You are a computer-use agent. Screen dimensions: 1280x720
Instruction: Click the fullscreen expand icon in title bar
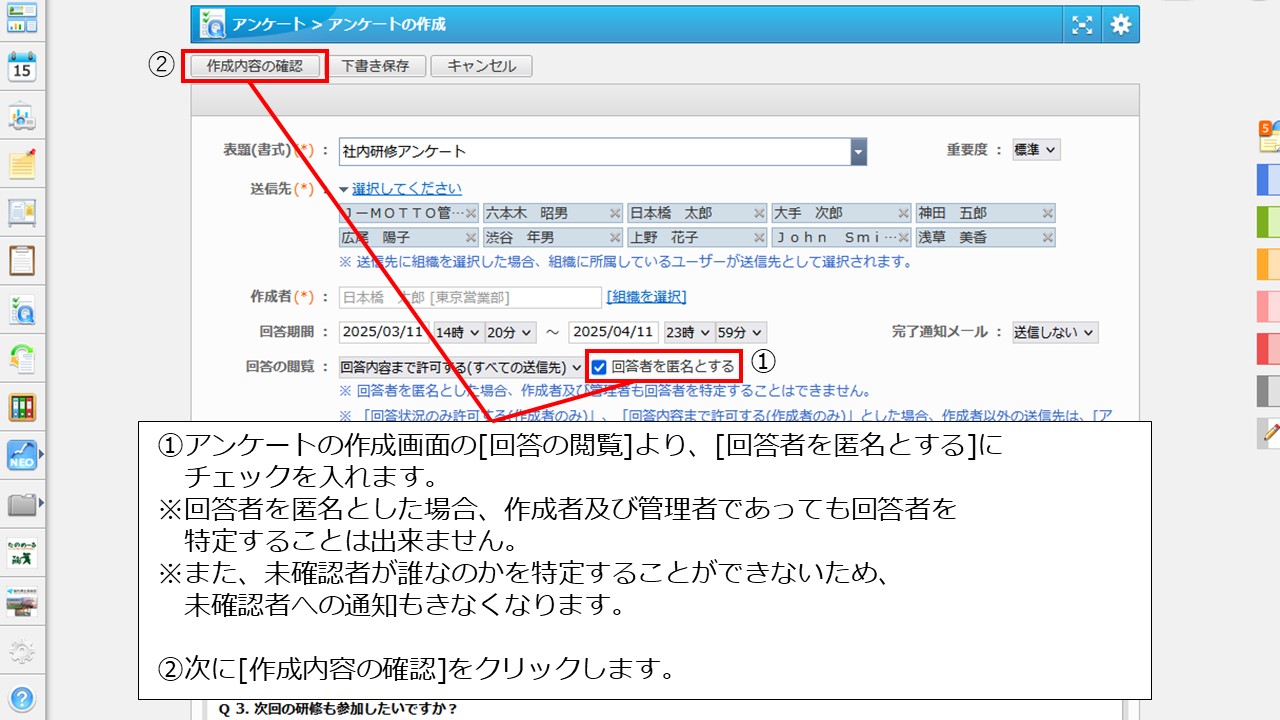click(1082, 25)
